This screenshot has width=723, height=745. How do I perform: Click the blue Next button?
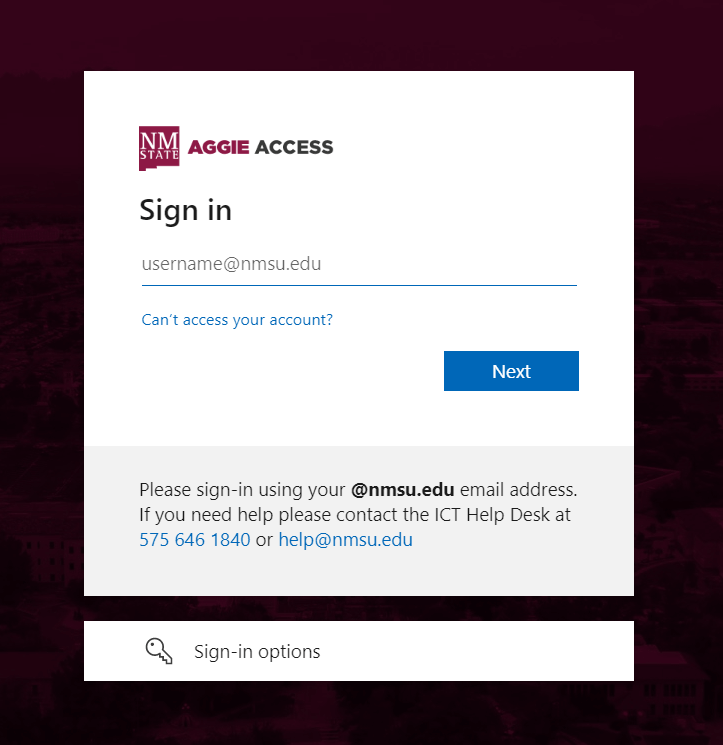511,371
